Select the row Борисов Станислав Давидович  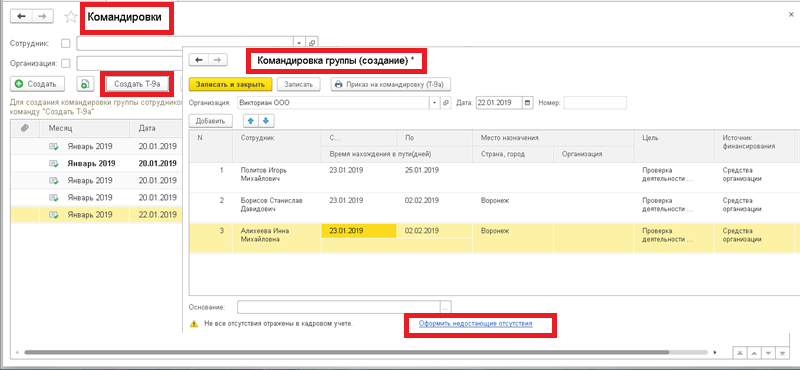click(493, 208)
